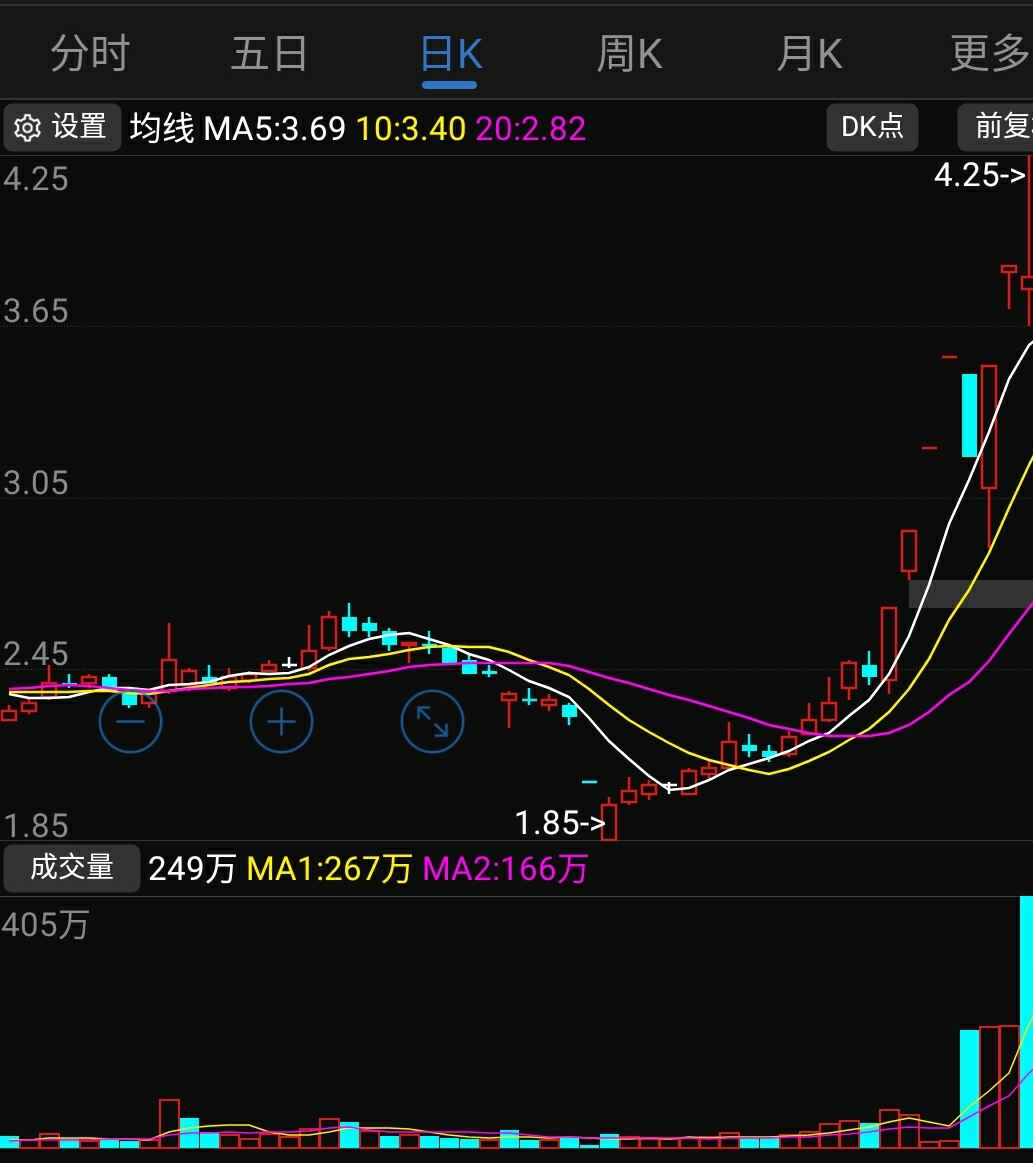Viewport: 1033px width, 1163px height.
Task: Click the MA1:267万 volume average label
Action: (x=329, y=868)
